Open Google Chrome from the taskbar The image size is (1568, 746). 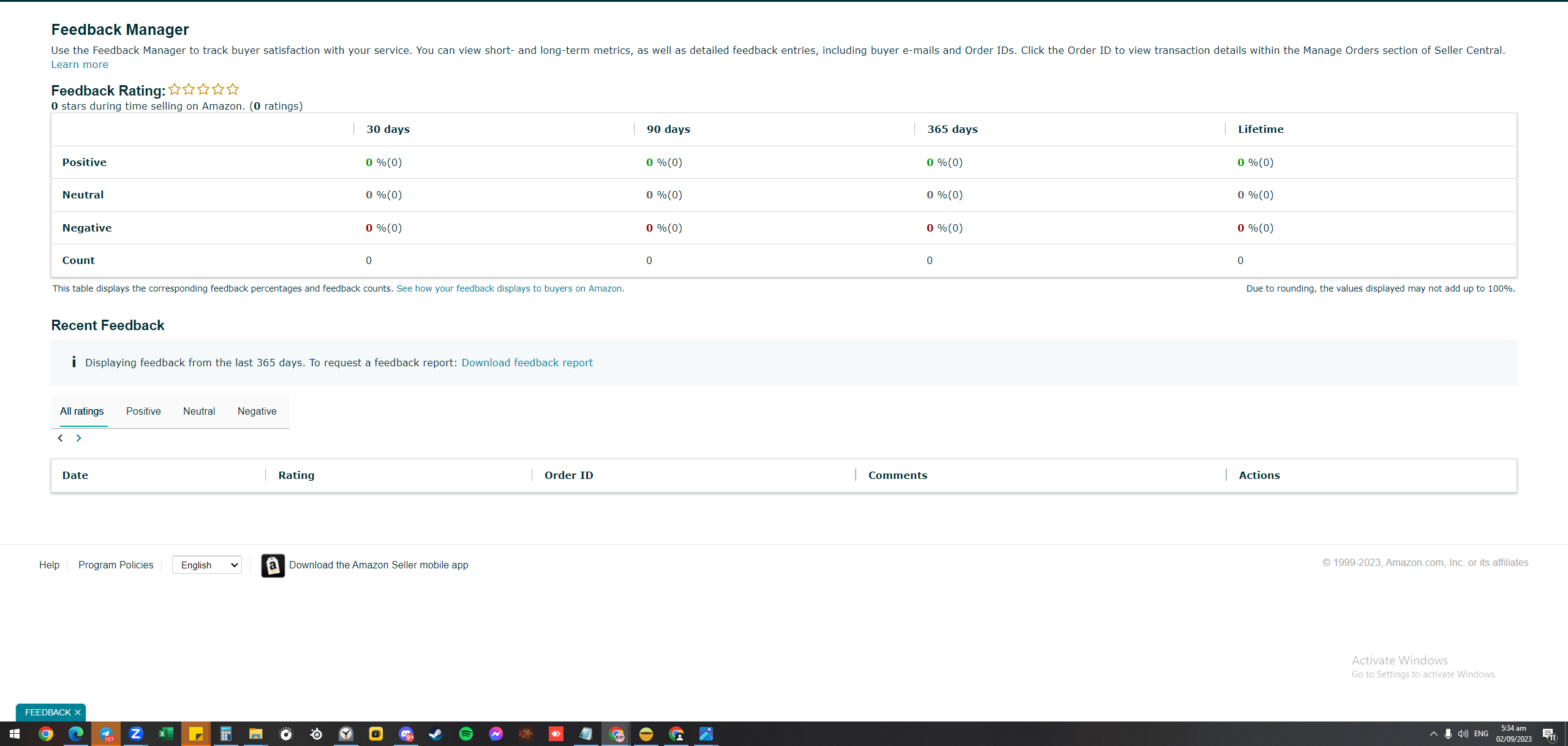(x=46, y=734)
